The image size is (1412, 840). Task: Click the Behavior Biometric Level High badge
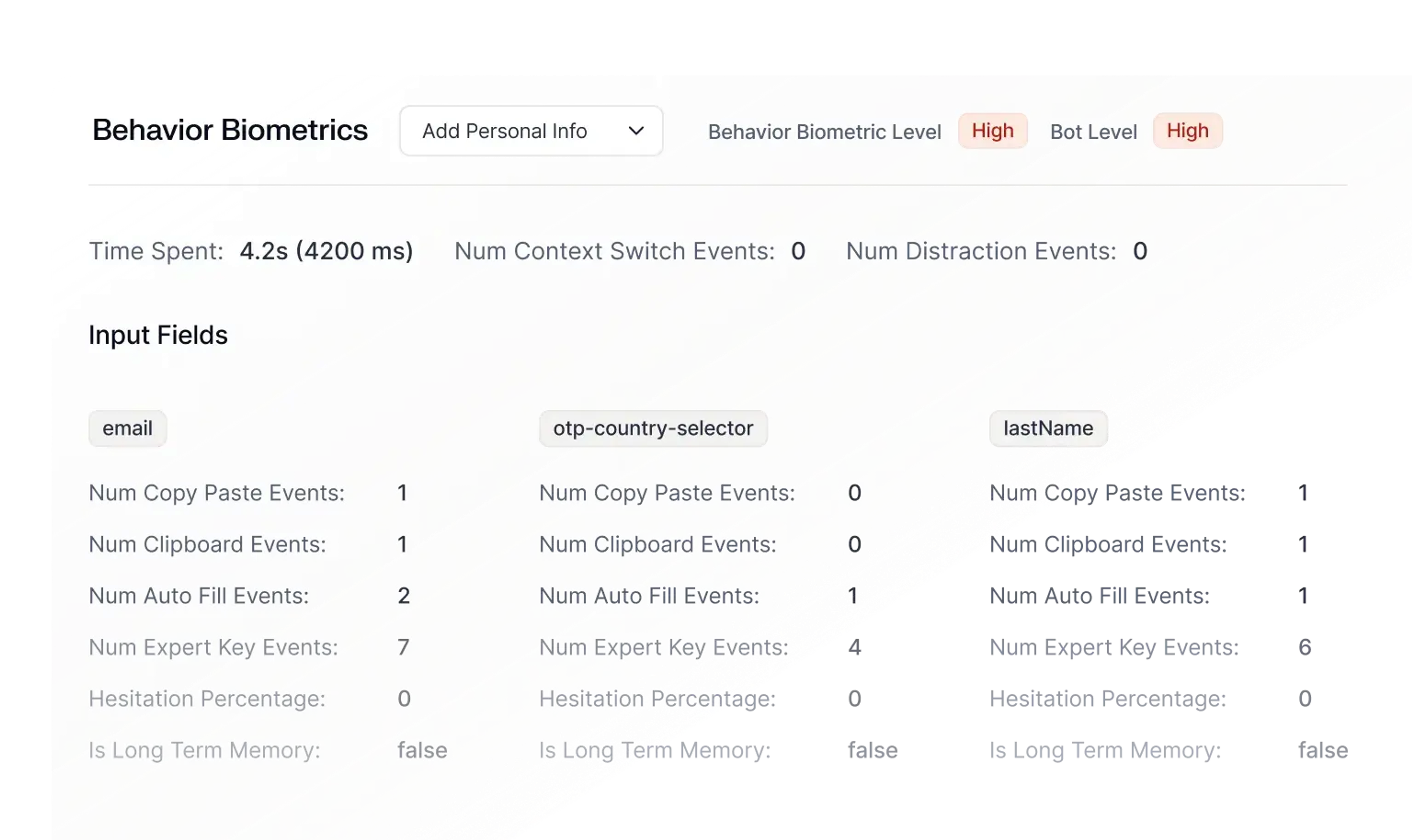pyautogui.click(x=992, y=131)
